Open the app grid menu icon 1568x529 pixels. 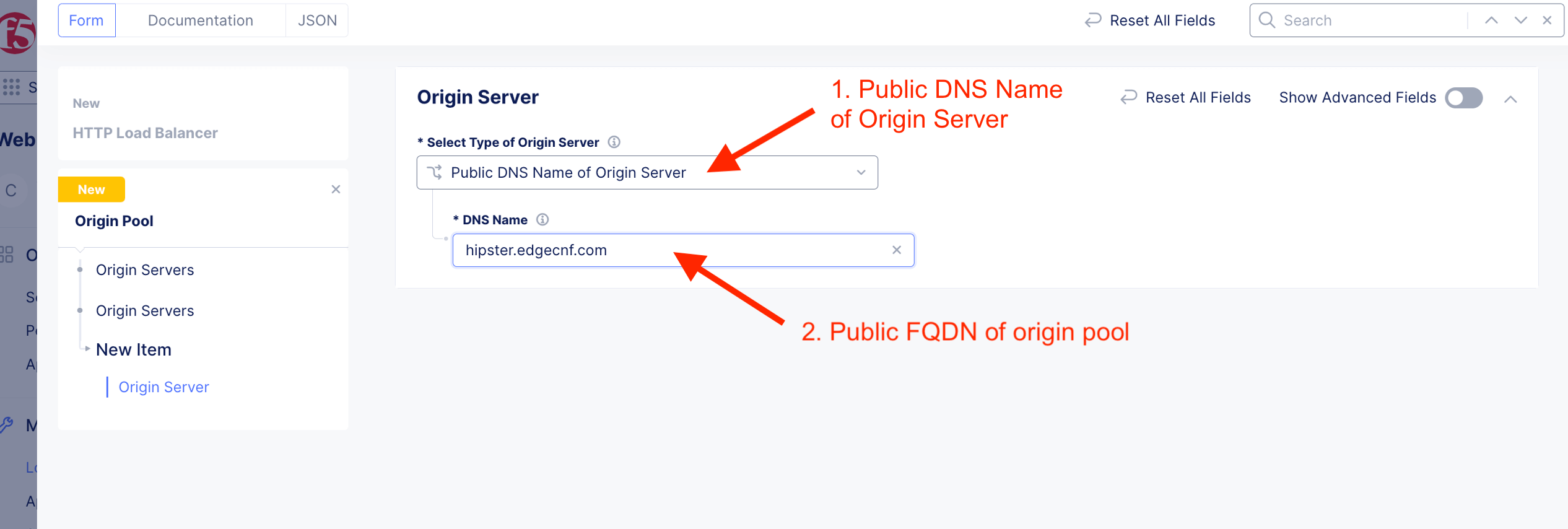coord(11,87)
